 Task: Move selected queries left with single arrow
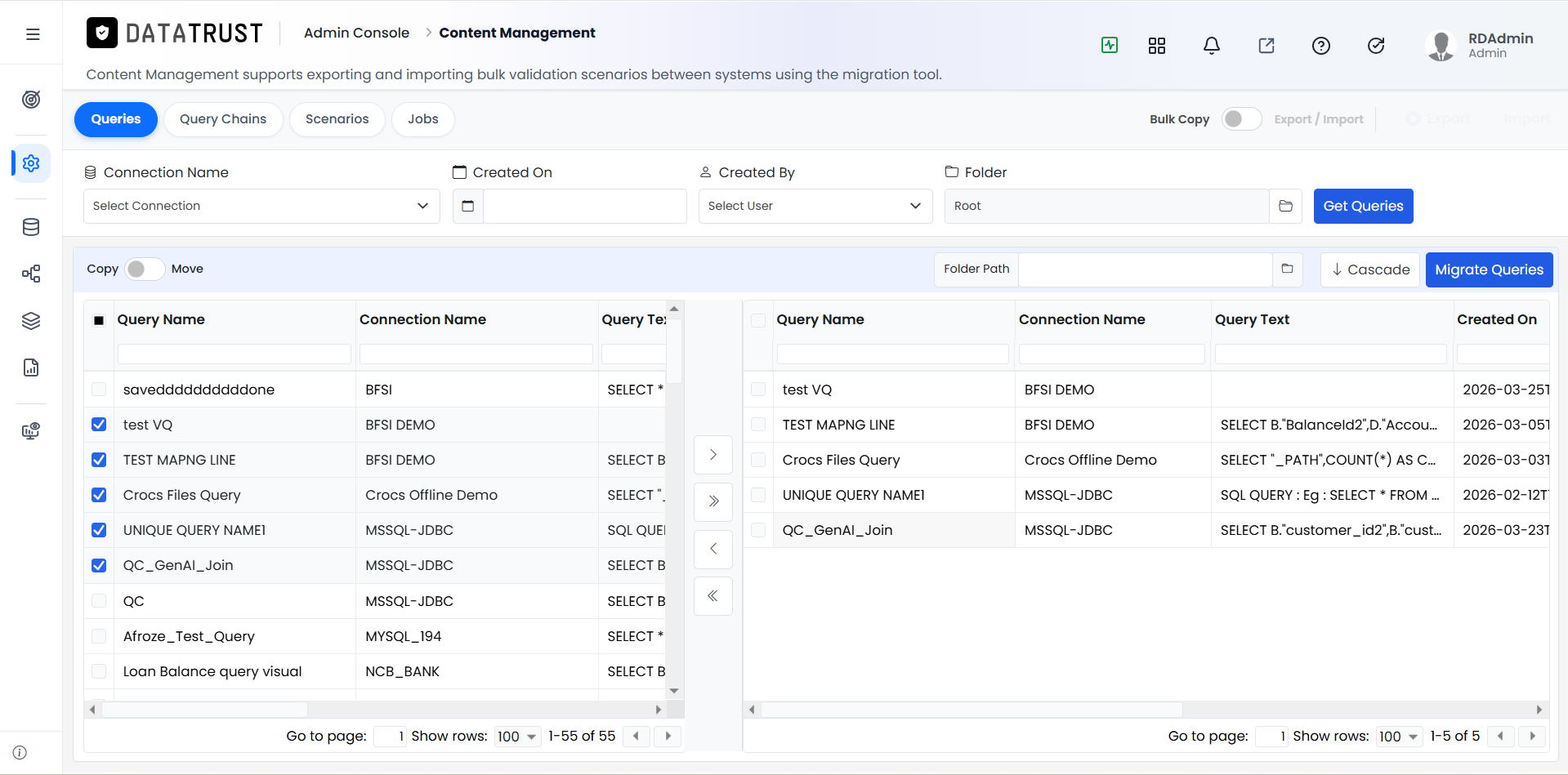pyautogui.click(x=713, y=549)
